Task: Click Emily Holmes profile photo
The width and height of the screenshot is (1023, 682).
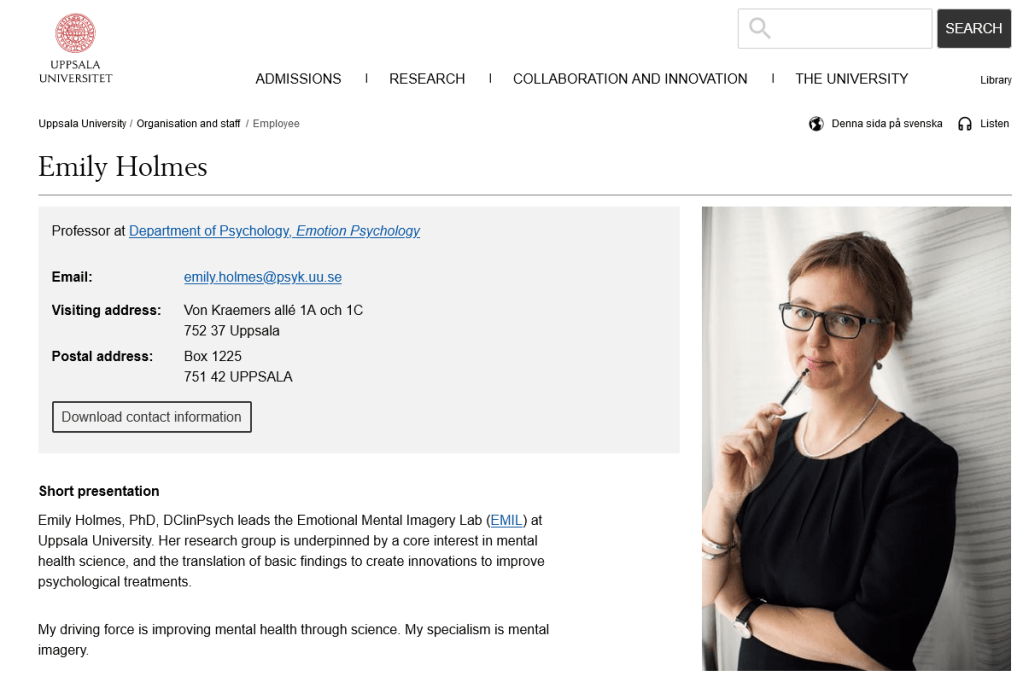Action: coord(856,438)
